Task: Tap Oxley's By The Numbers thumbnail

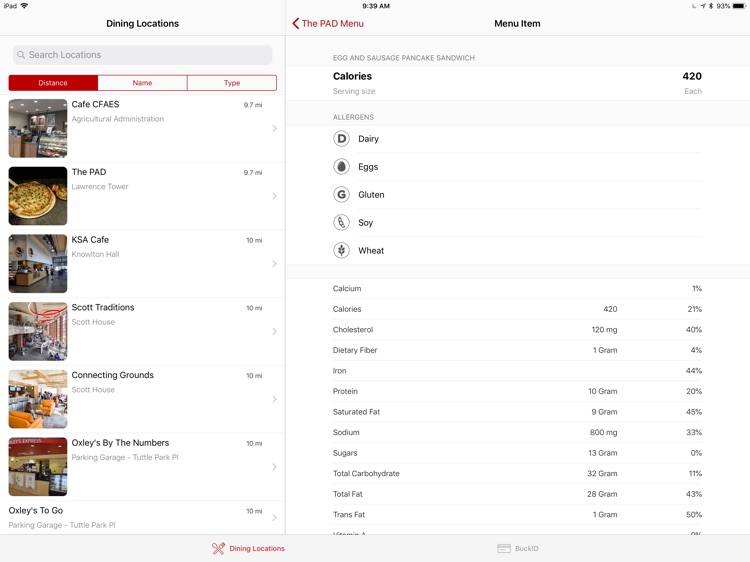Action: tap(38, 467)
